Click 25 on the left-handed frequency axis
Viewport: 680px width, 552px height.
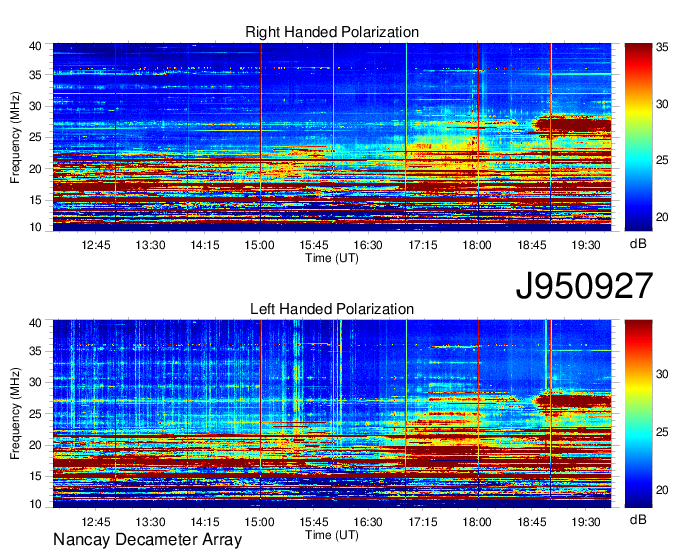(x=35, y=414)
